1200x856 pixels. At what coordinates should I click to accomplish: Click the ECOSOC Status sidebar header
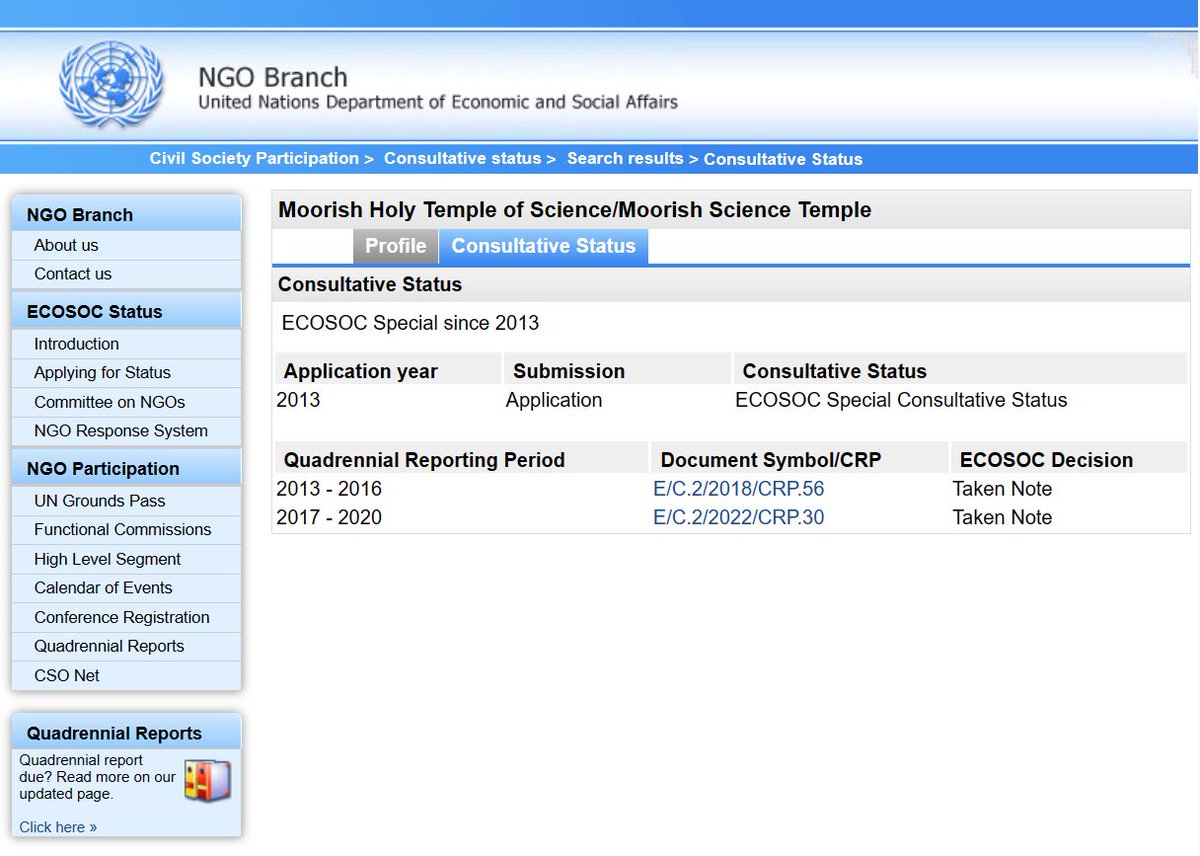pyautogui.click(x=126, y=312)
